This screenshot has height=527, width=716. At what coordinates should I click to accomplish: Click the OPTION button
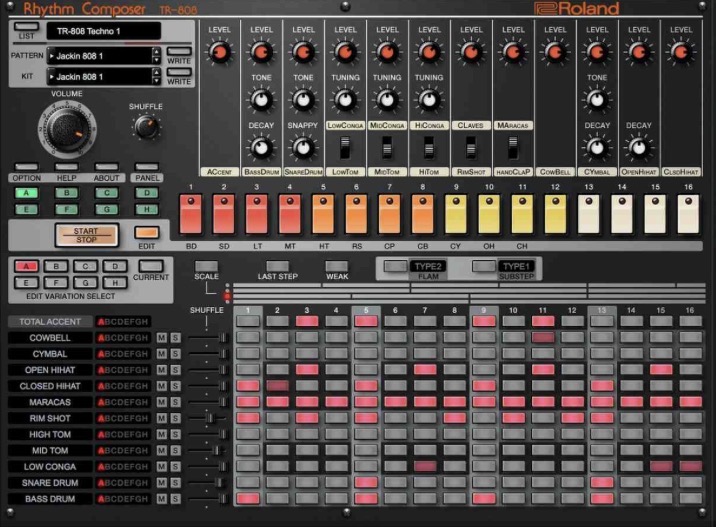26,167
